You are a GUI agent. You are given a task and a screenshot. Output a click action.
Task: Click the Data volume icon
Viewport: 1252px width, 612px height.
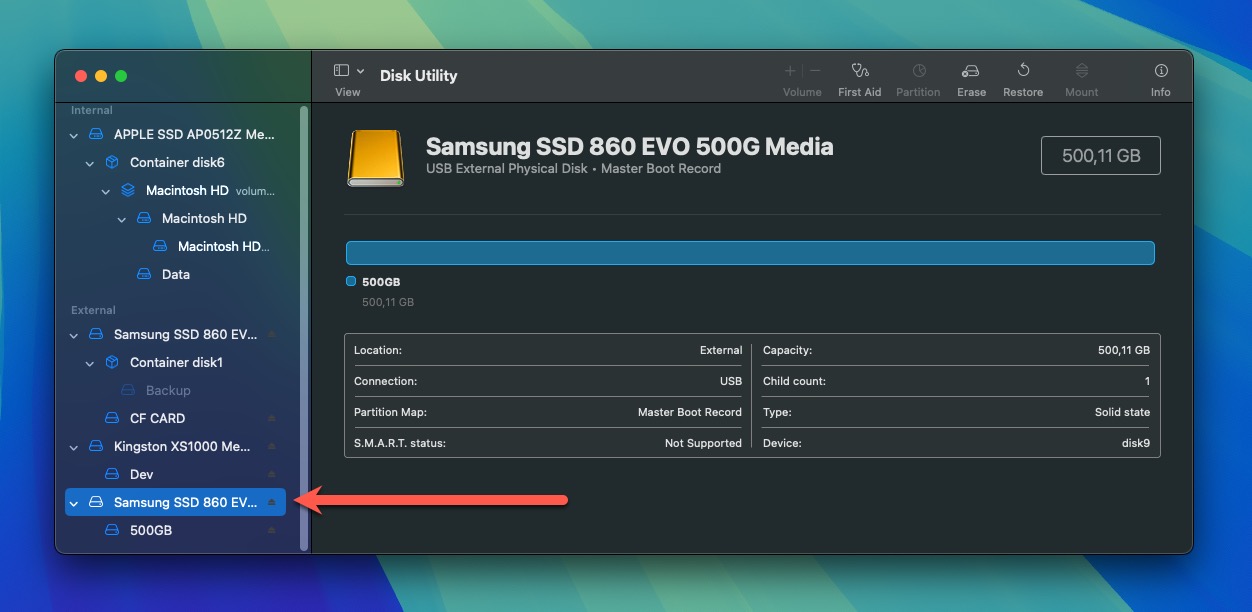coord(144,274)
